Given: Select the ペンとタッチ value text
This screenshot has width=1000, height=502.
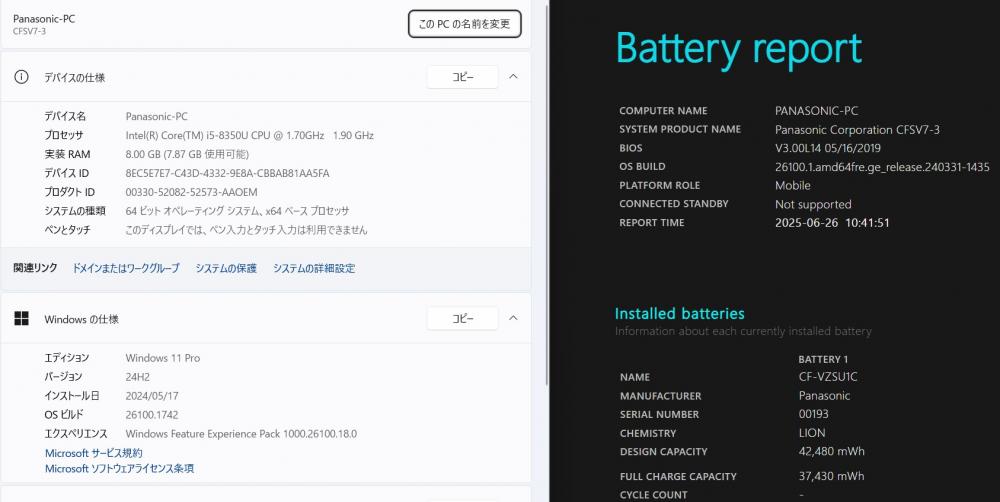Looking at the screenshot, I should 246,230.
